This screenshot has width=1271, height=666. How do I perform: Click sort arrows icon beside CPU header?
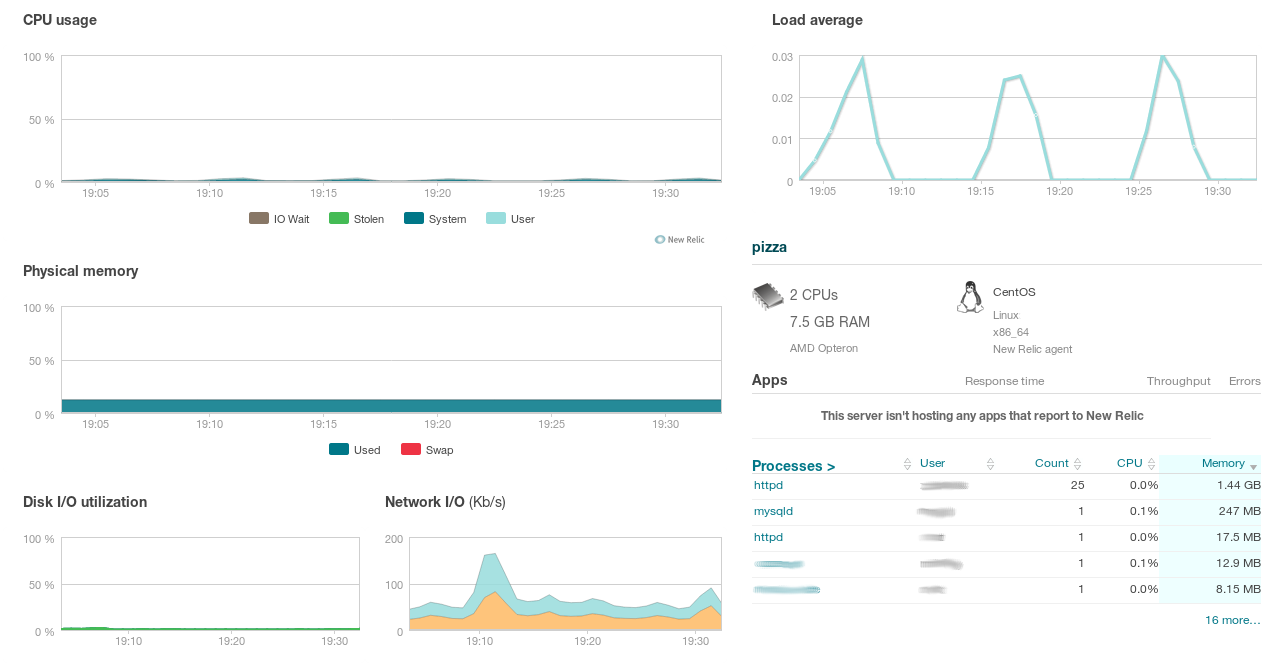tap(1152, 464)
